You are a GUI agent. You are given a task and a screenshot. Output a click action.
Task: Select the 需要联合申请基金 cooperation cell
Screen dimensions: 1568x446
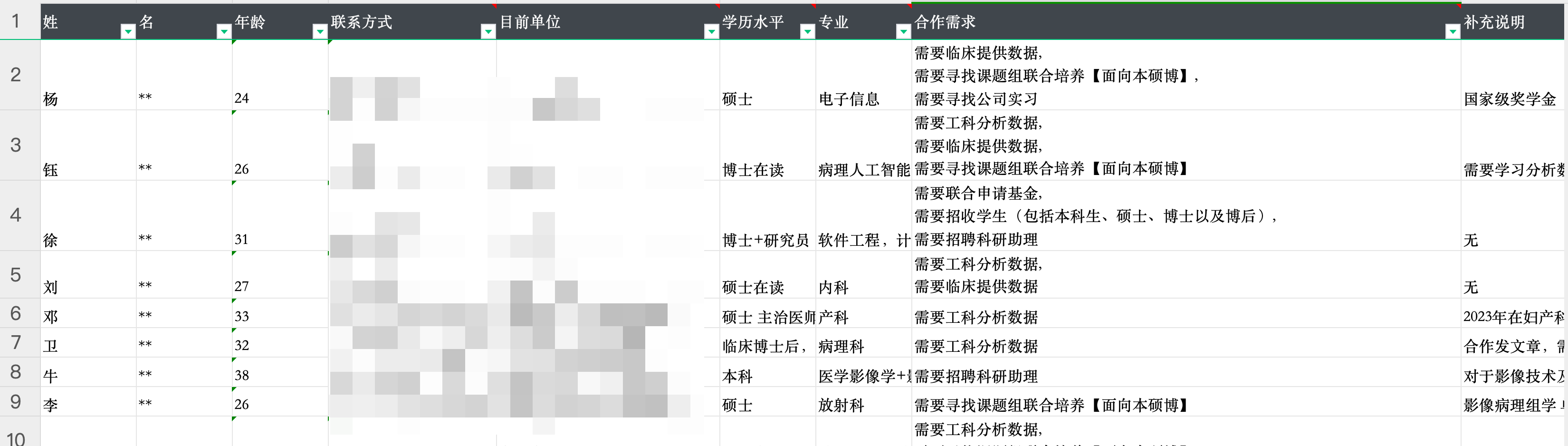1186,215
